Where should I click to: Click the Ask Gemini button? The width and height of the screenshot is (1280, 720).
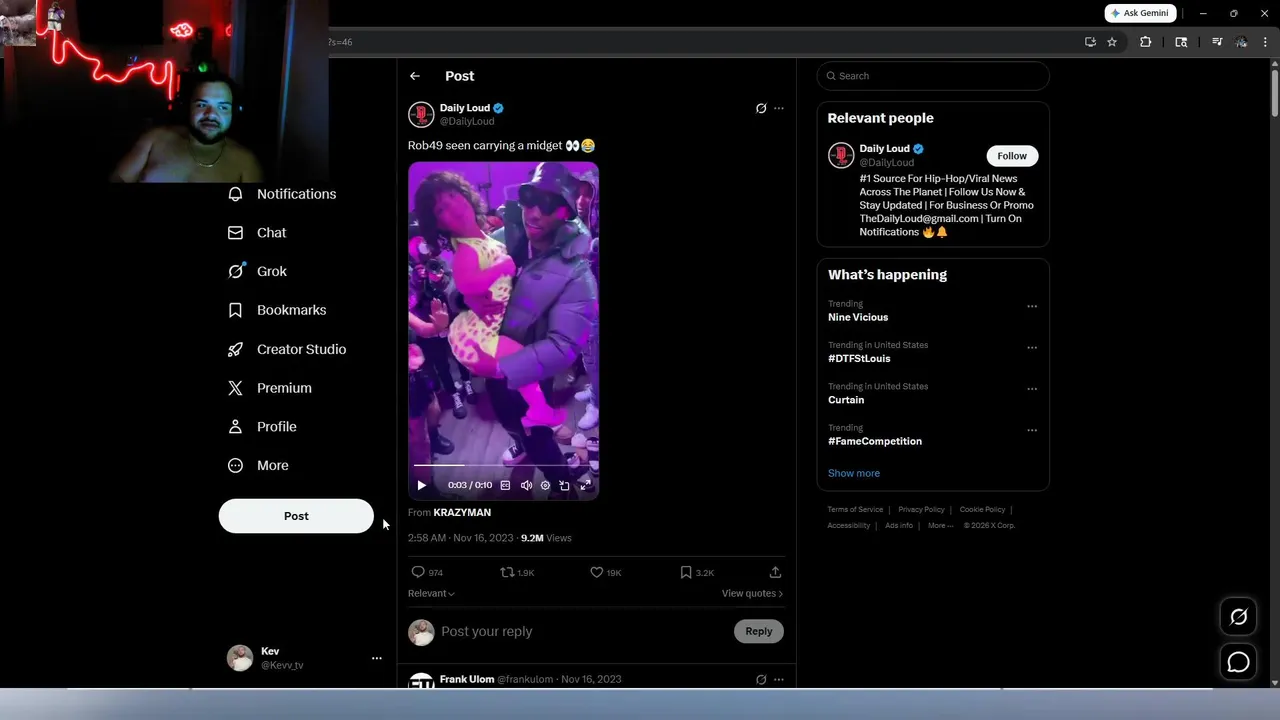click(x=1140, y=13)
